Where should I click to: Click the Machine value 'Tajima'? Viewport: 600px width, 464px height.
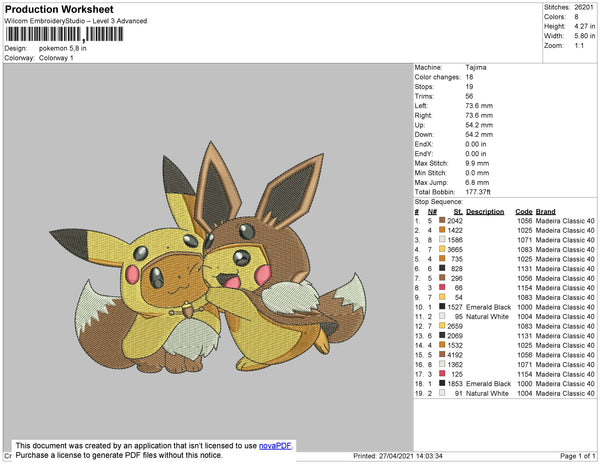click(x=476, y=67)
